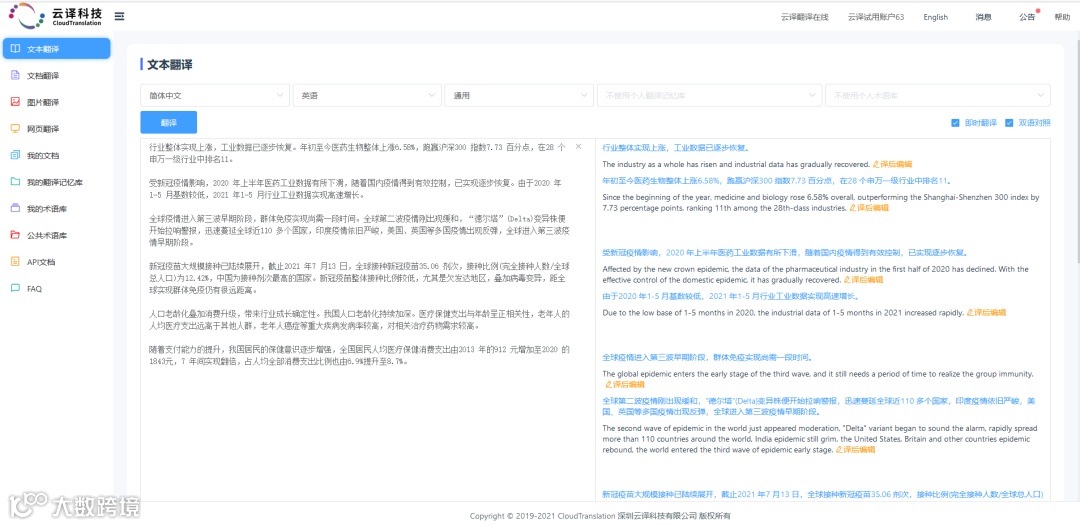
Task: Open the 英语 target language dropdown
Action: [367, 95]
